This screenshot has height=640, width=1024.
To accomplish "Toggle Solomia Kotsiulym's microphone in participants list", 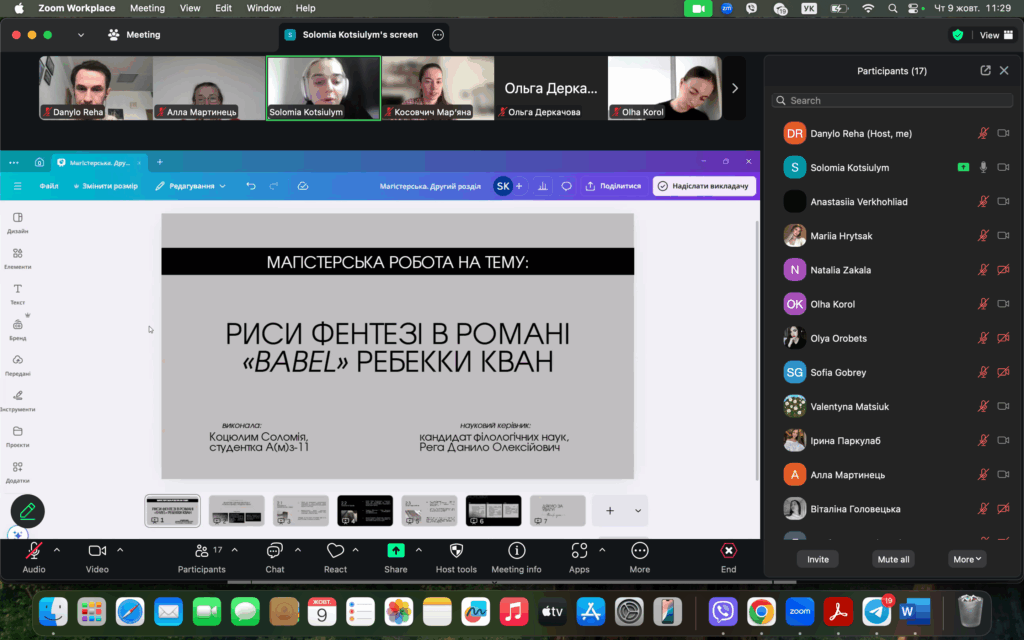I will (983, 168).
